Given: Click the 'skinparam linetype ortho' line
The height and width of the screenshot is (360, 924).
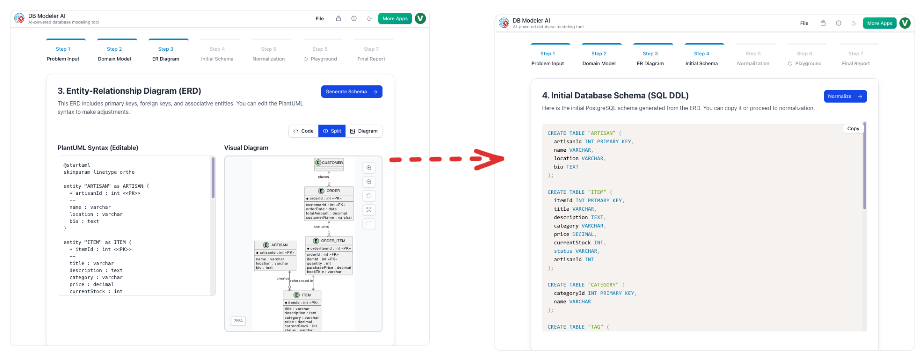Looking at the screenshot, I should tap(99, 172).
